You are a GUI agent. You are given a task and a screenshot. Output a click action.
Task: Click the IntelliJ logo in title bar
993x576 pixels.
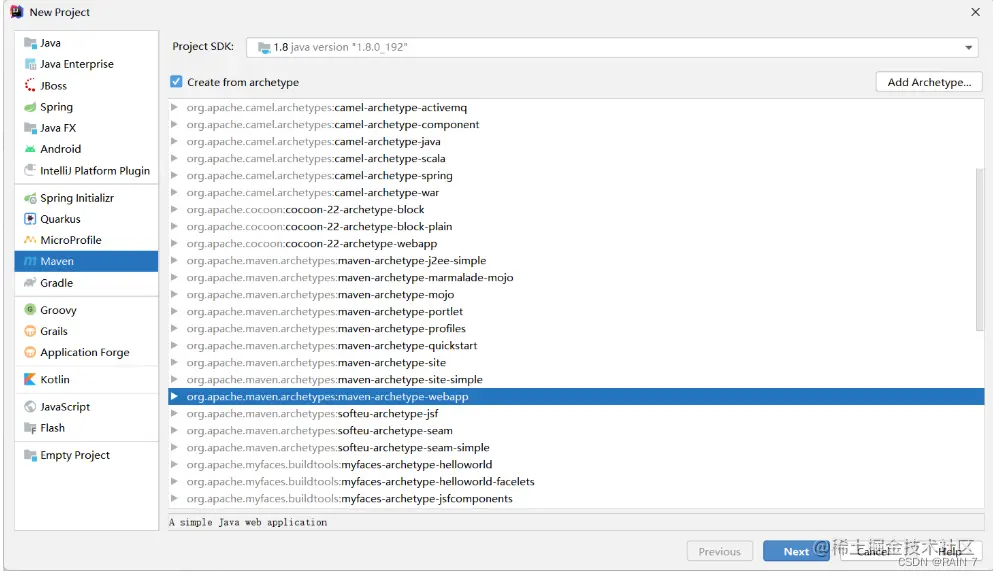click(16, 11)
